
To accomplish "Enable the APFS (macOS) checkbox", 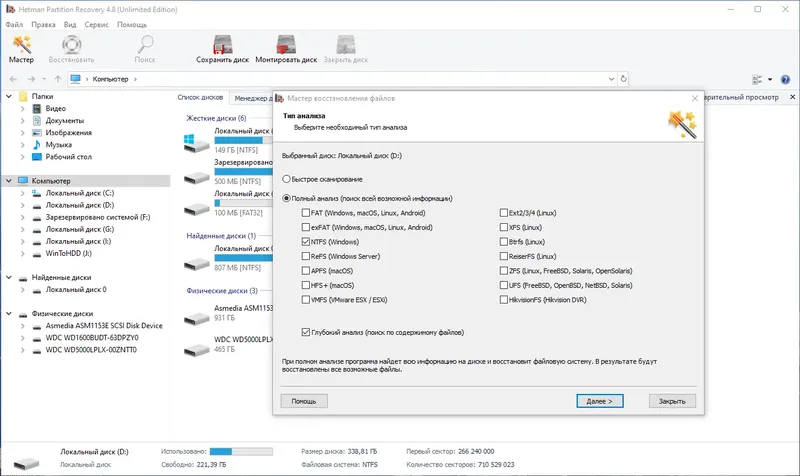I will pos(306,270).
